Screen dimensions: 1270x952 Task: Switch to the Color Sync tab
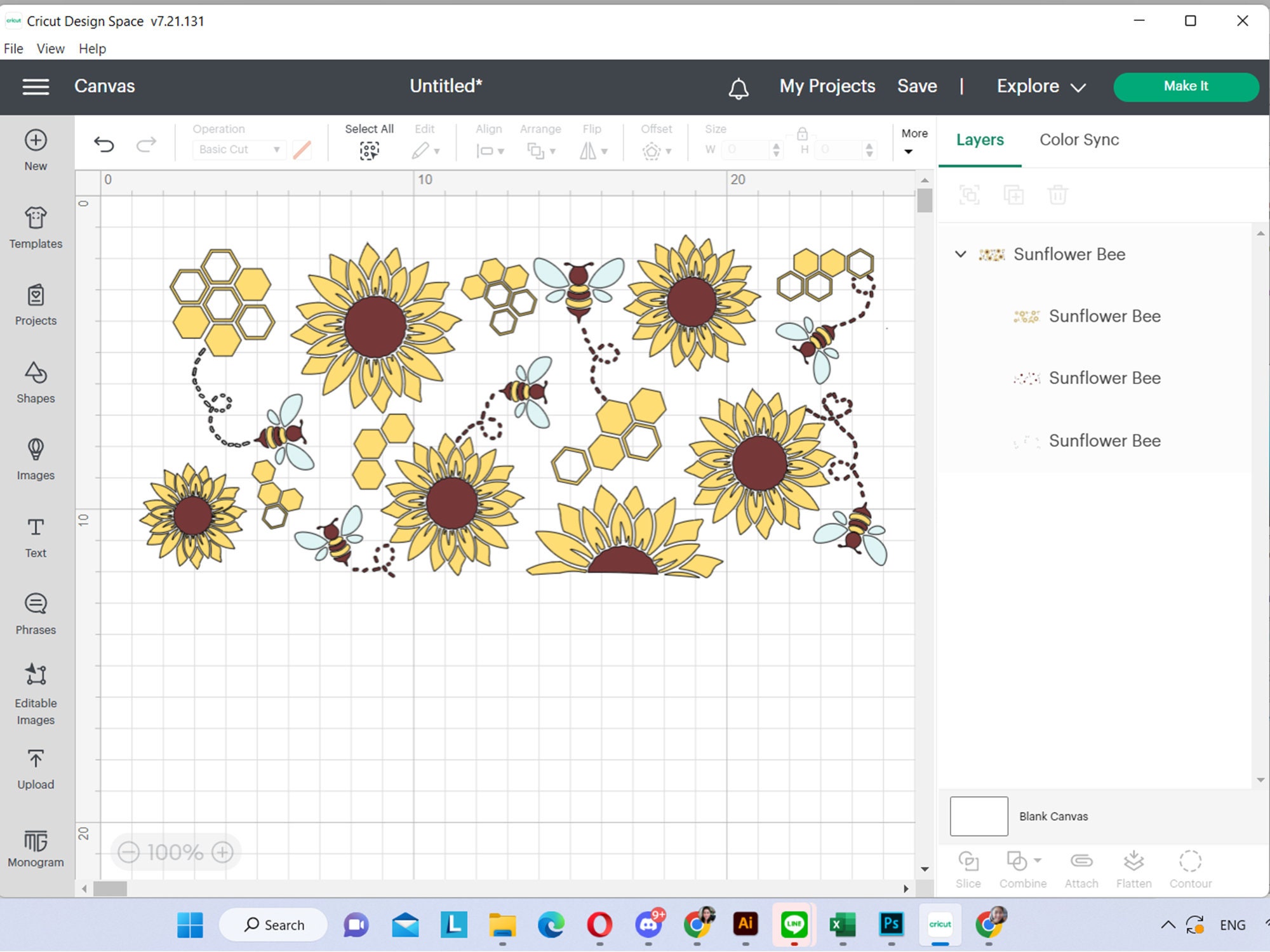(1079, 140)
